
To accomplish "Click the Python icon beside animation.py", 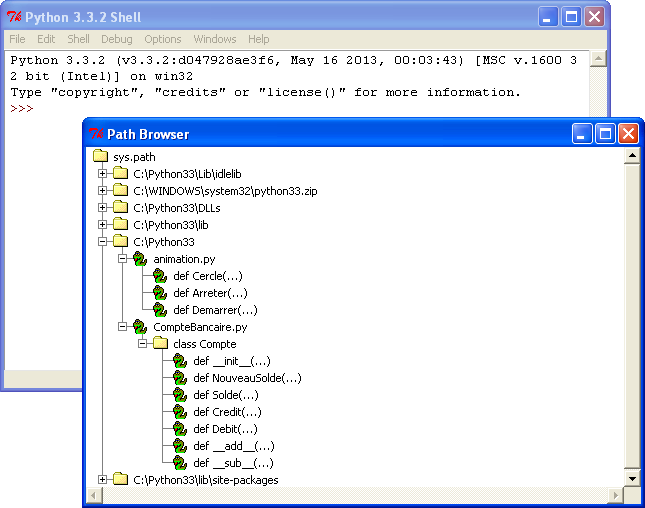I will pyautogui.click(x=140, y=259).
